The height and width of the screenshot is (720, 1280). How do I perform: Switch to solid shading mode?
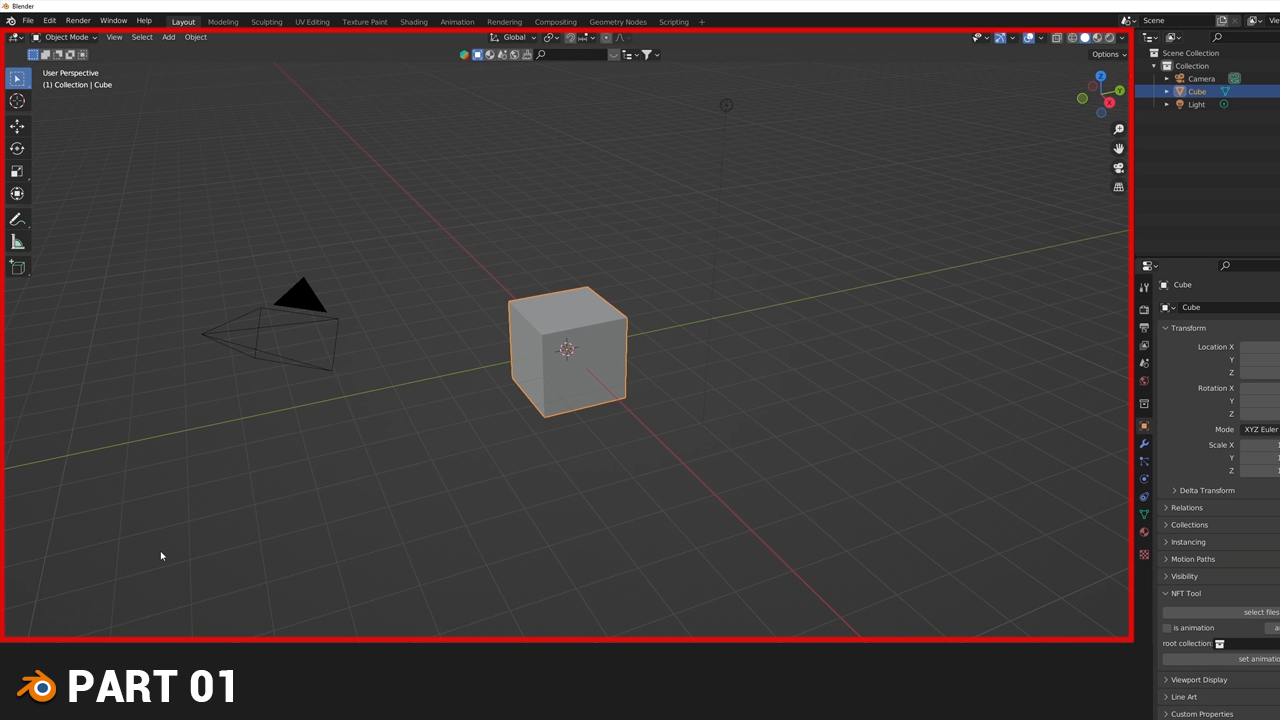pos(1085,38)
